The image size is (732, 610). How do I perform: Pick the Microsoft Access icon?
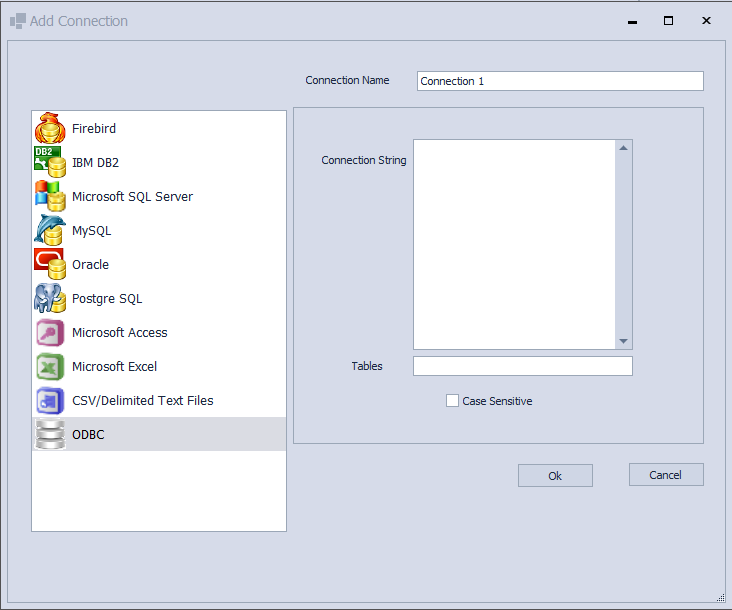(50, 332)
